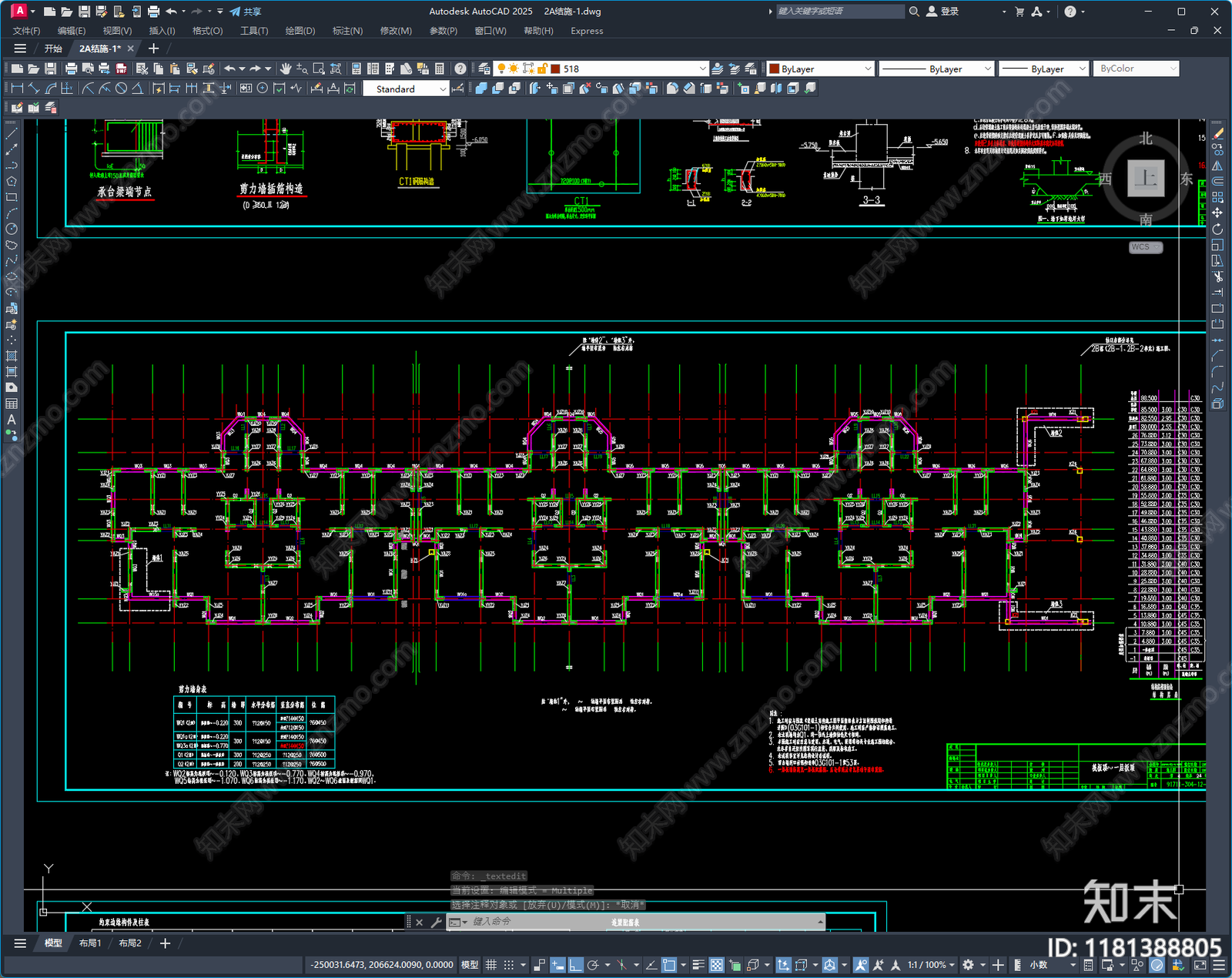Toggle Transparency display in status bar
Viewport: 1232px width, 978px height.
tap(716, 965)
